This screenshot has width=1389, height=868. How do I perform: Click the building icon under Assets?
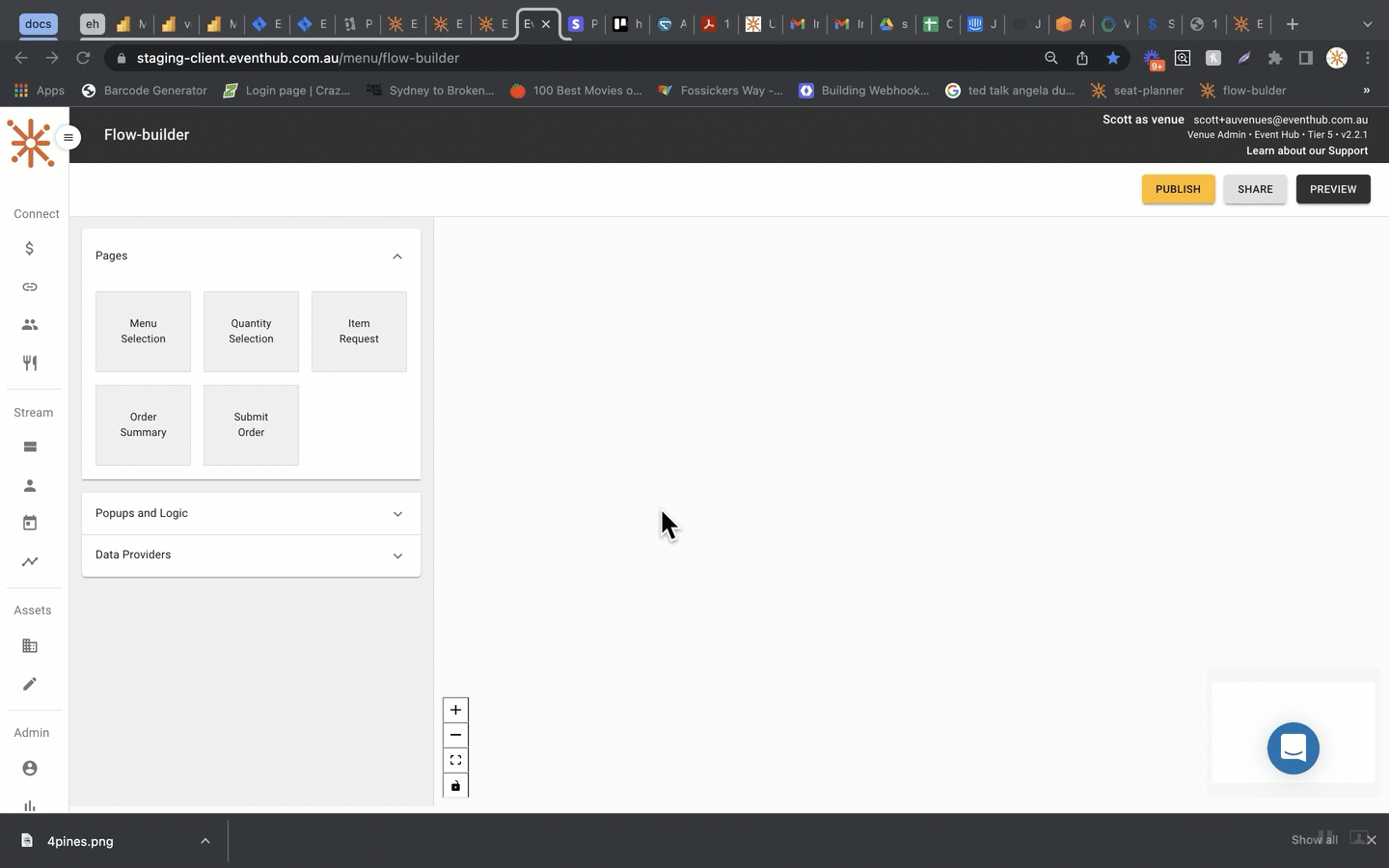[x=30, y=646]
